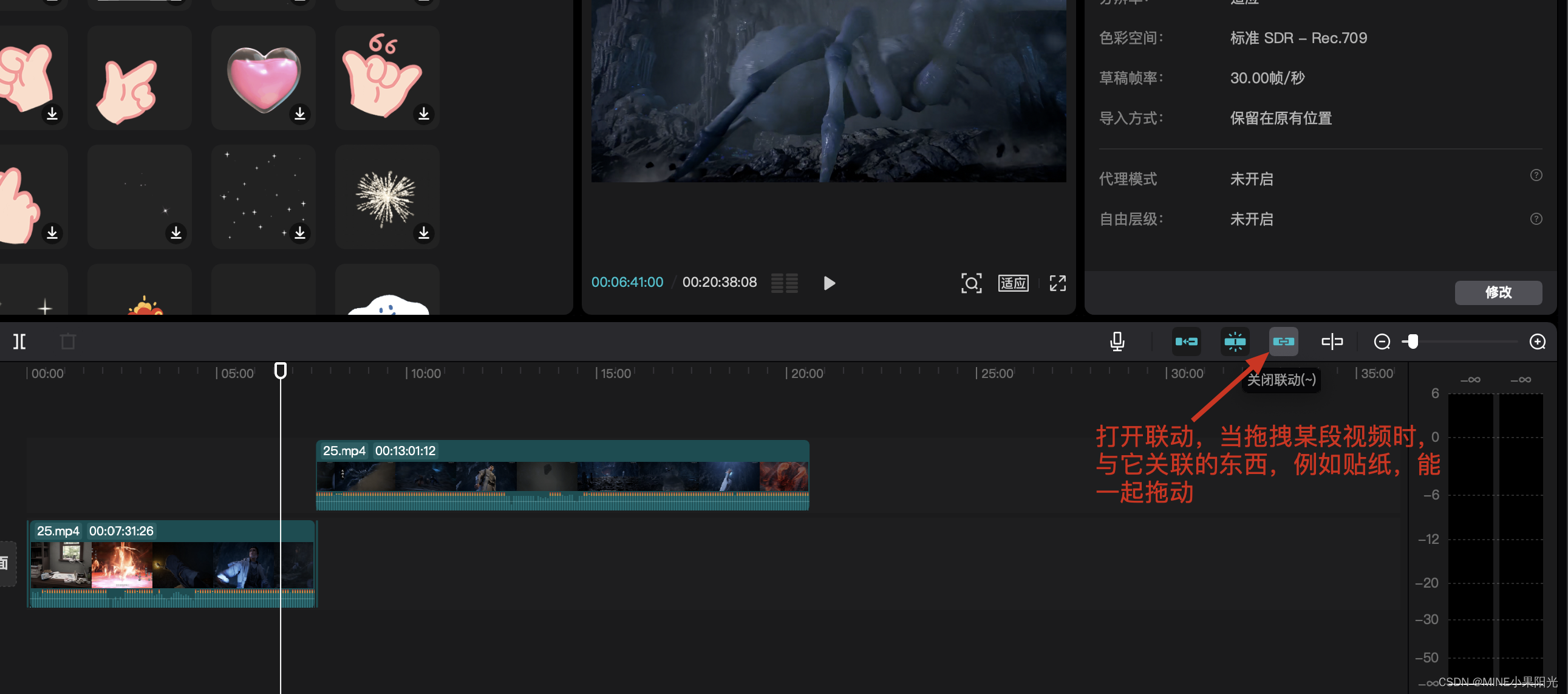Image resolution: width=1568 pixels, height=694 pixels.
Task: Toggle the main track magnet button
Action: (1187, 341)
